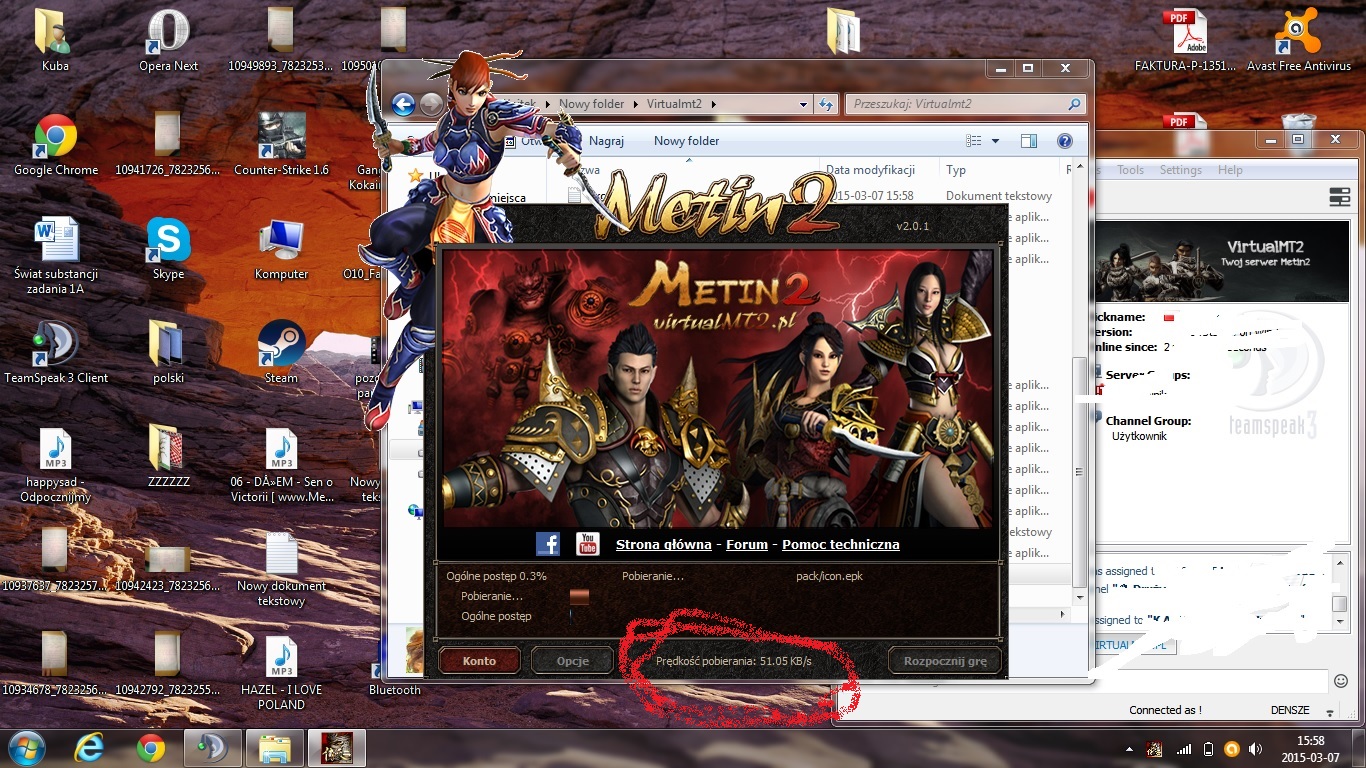Screen dimensions: 1366x768
Task: Open the Strona główna link
Action: pos(664,545)
